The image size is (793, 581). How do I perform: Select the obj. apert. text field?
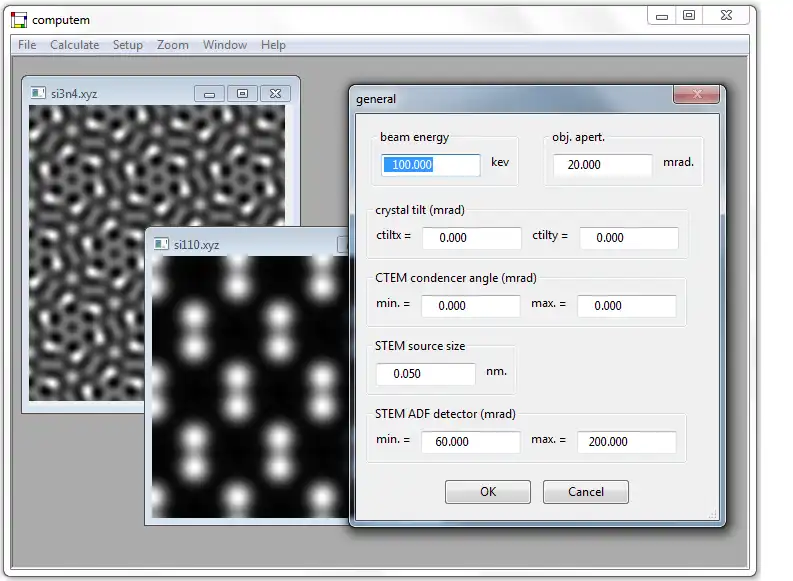[602, 165]
